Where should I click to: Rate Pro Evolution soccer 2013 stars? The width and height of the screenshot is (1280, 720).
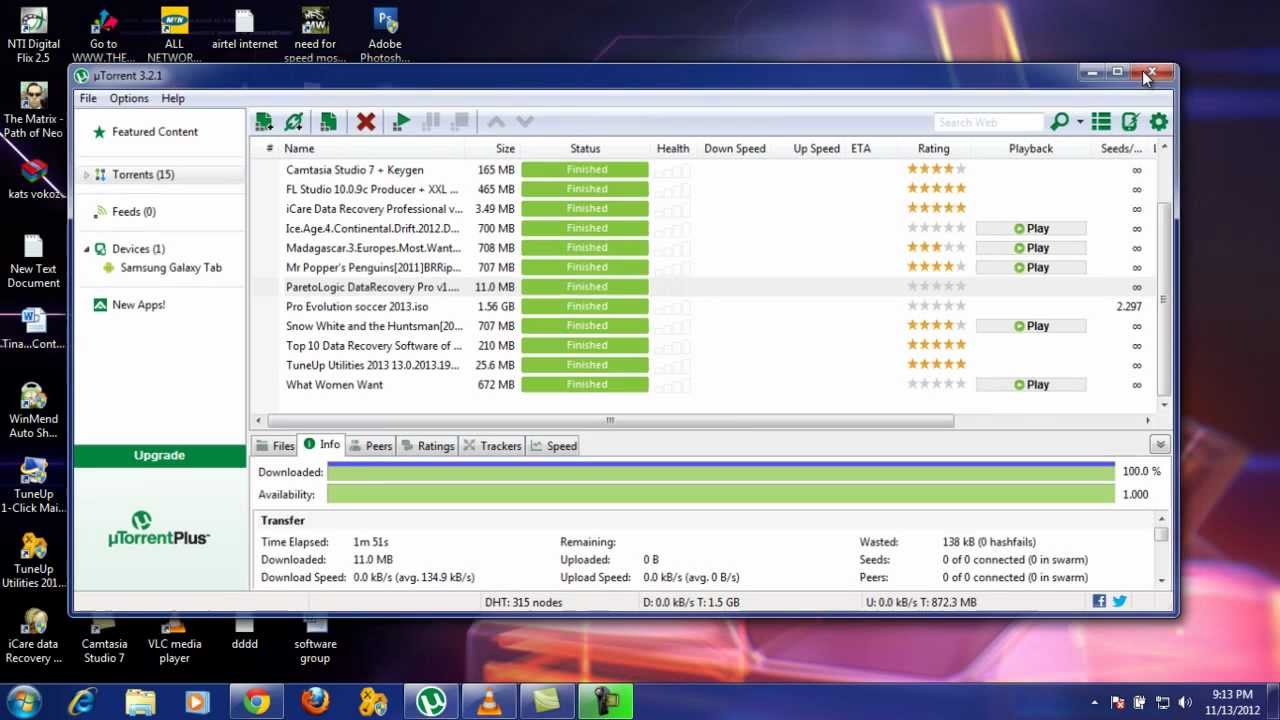tap(936, 307)
